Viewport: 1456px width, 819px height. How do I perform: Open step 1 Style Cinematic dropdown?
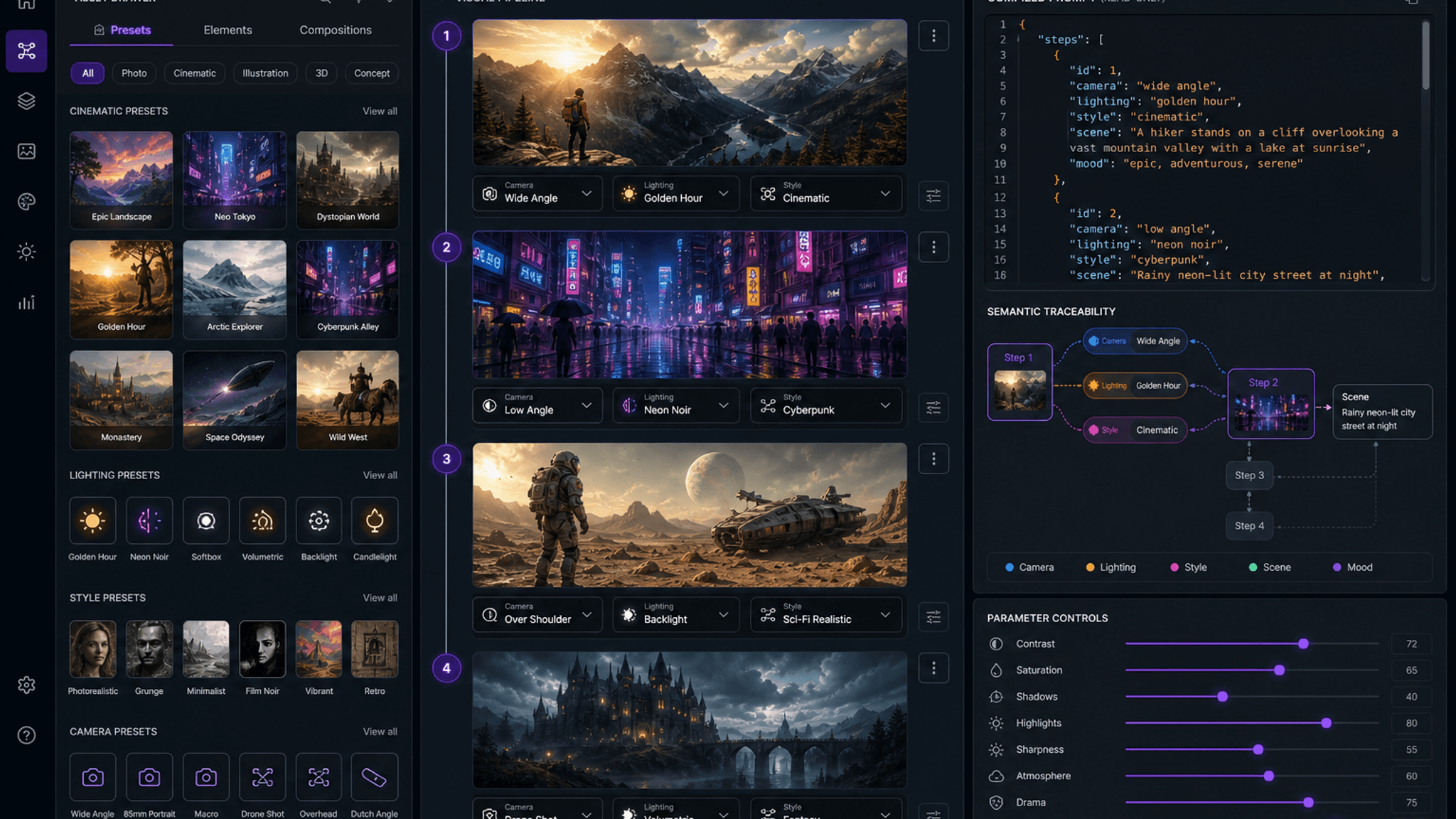826,193
